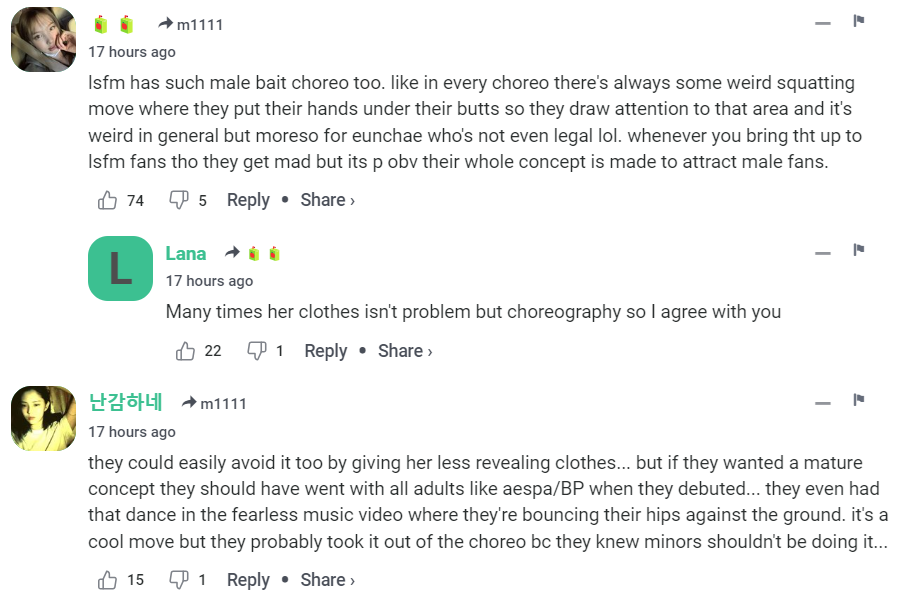Image resolution: width=906 pixels, height=601 pixels.
Task: Reply to Lana's comment
Action: pyautogui.click(x=325, y=351)
